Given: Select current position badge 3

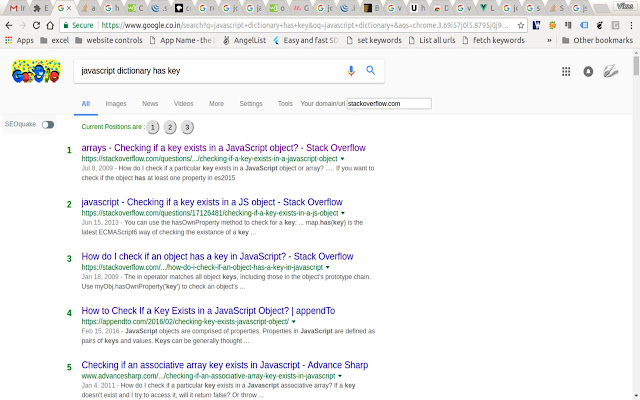Looking at the screenshot, I should (187, 127).
